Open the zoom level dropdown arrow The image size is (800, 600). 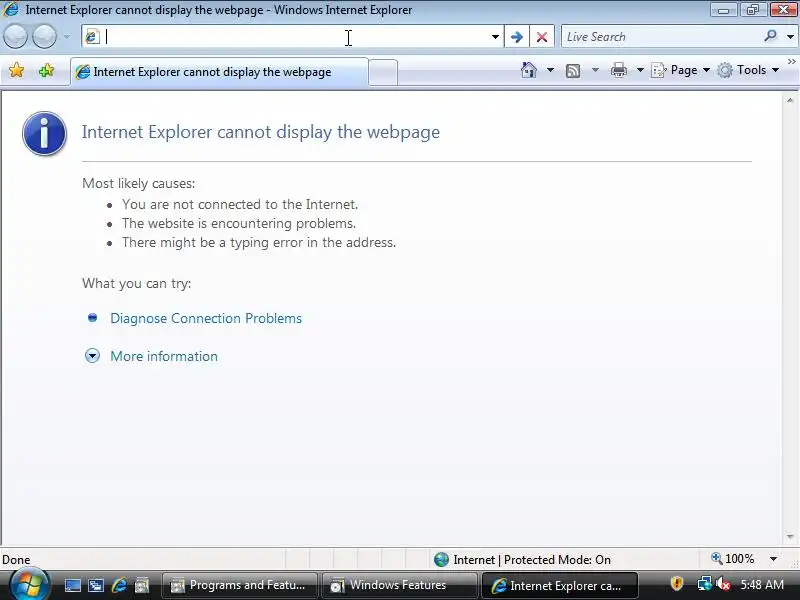[x=773, y=560]
